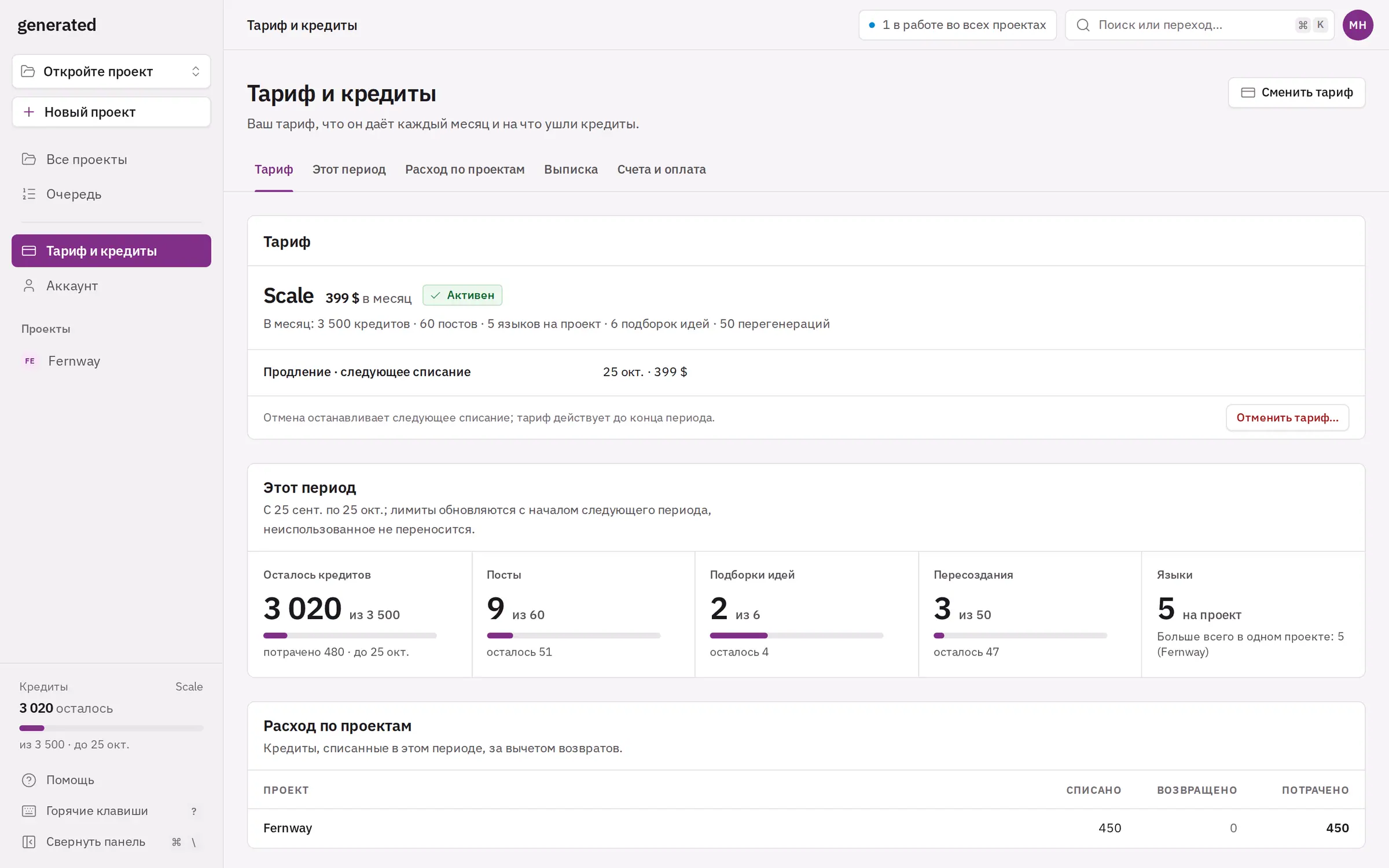Click the Подборки идей progress bar
1389x868 pixels.
coord(796,635)
